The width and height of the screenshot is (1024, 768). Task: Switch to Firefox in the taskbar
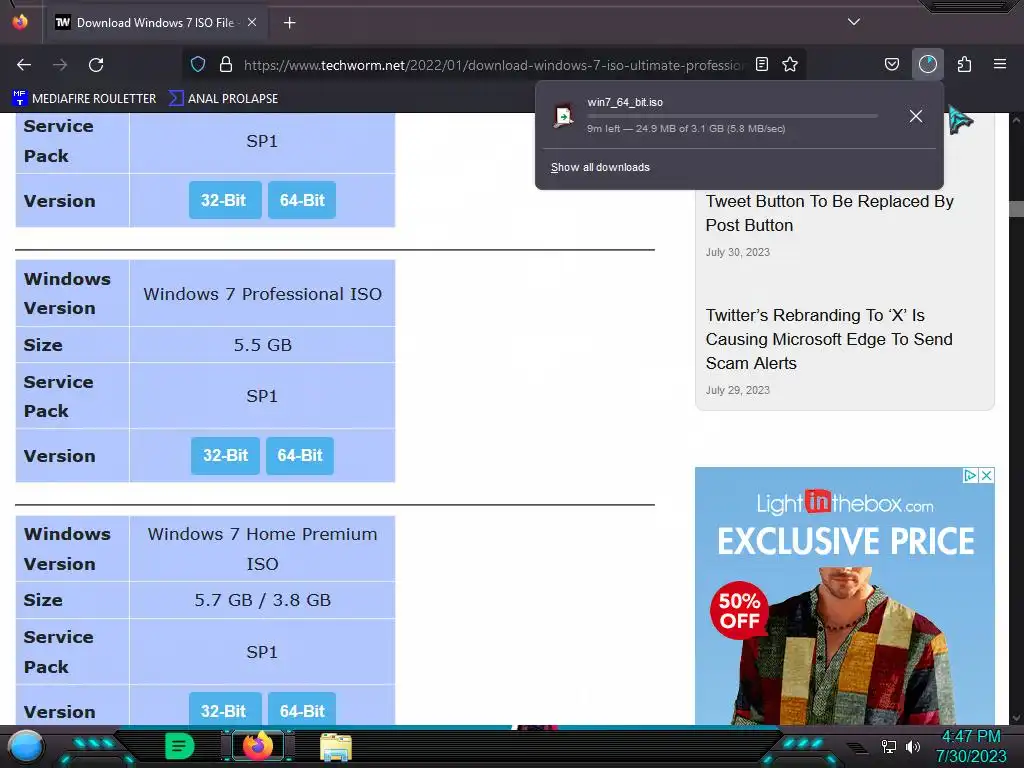pos(258,746)
